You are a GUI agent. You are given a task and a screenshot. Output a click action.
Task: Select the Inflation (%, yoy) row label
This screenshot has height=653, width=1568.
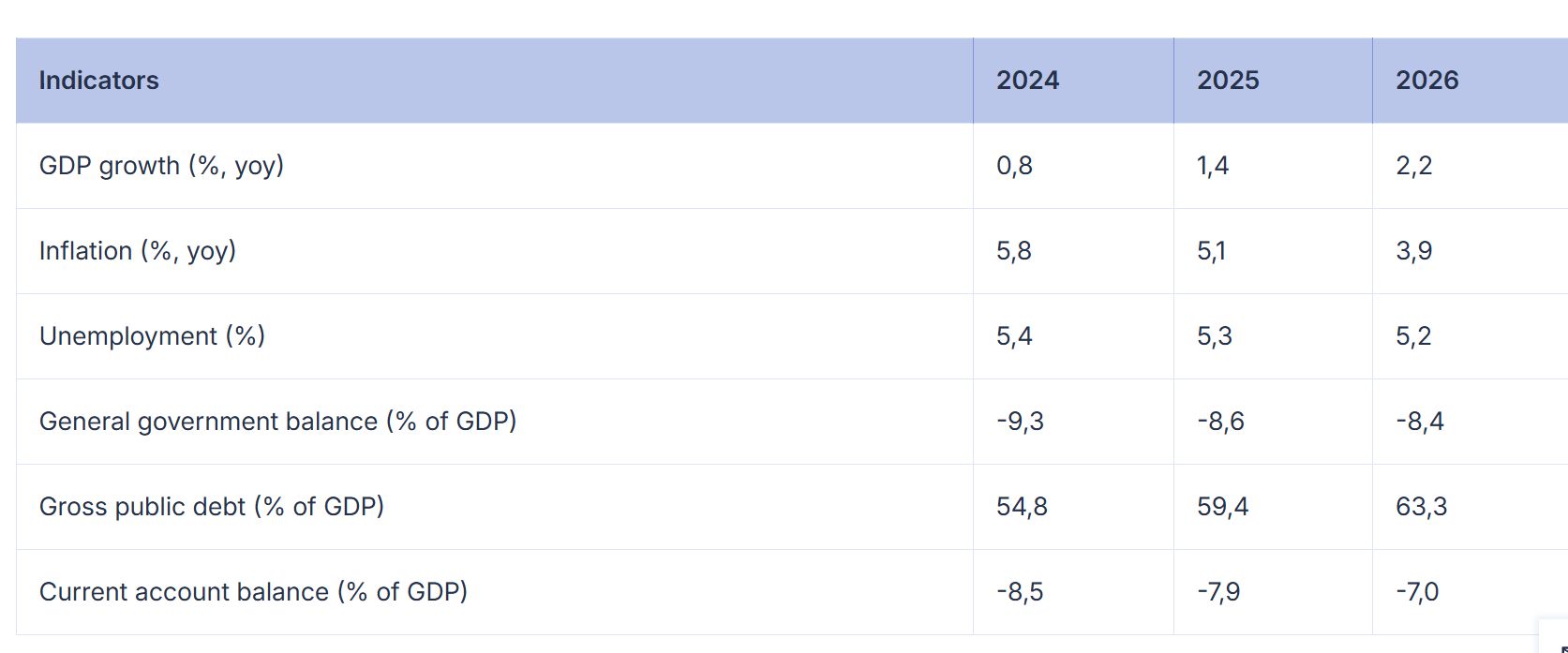137,251
